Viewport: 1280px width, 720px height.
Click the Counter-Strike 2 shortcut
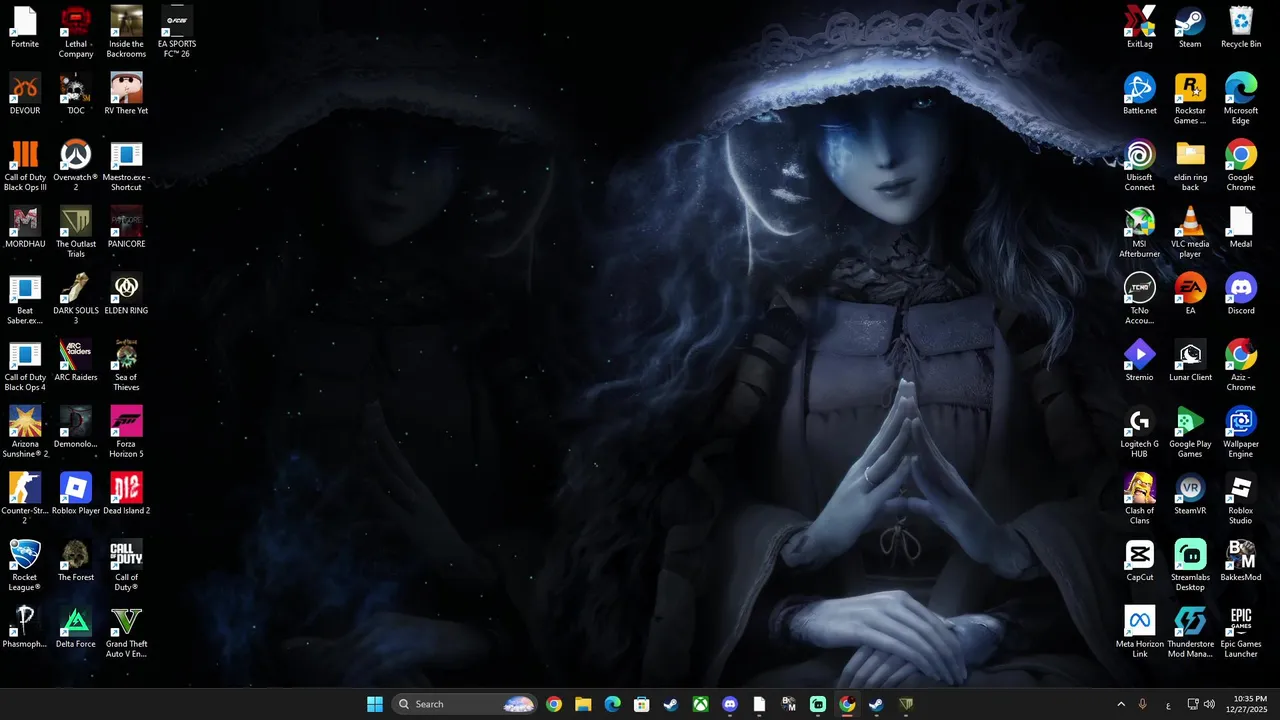[25, 499]
